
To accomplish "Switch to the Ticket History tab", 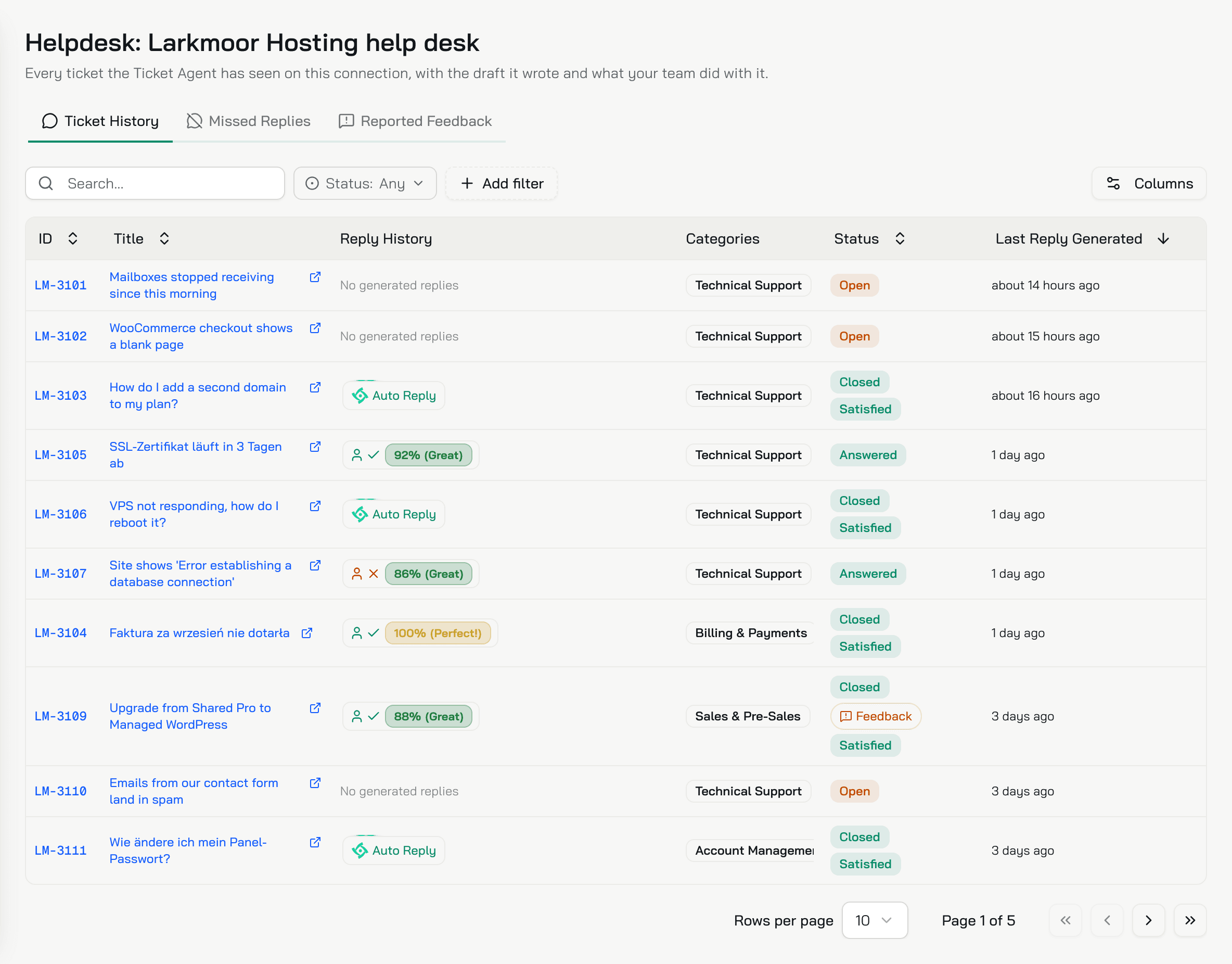I will pos(100,121).
